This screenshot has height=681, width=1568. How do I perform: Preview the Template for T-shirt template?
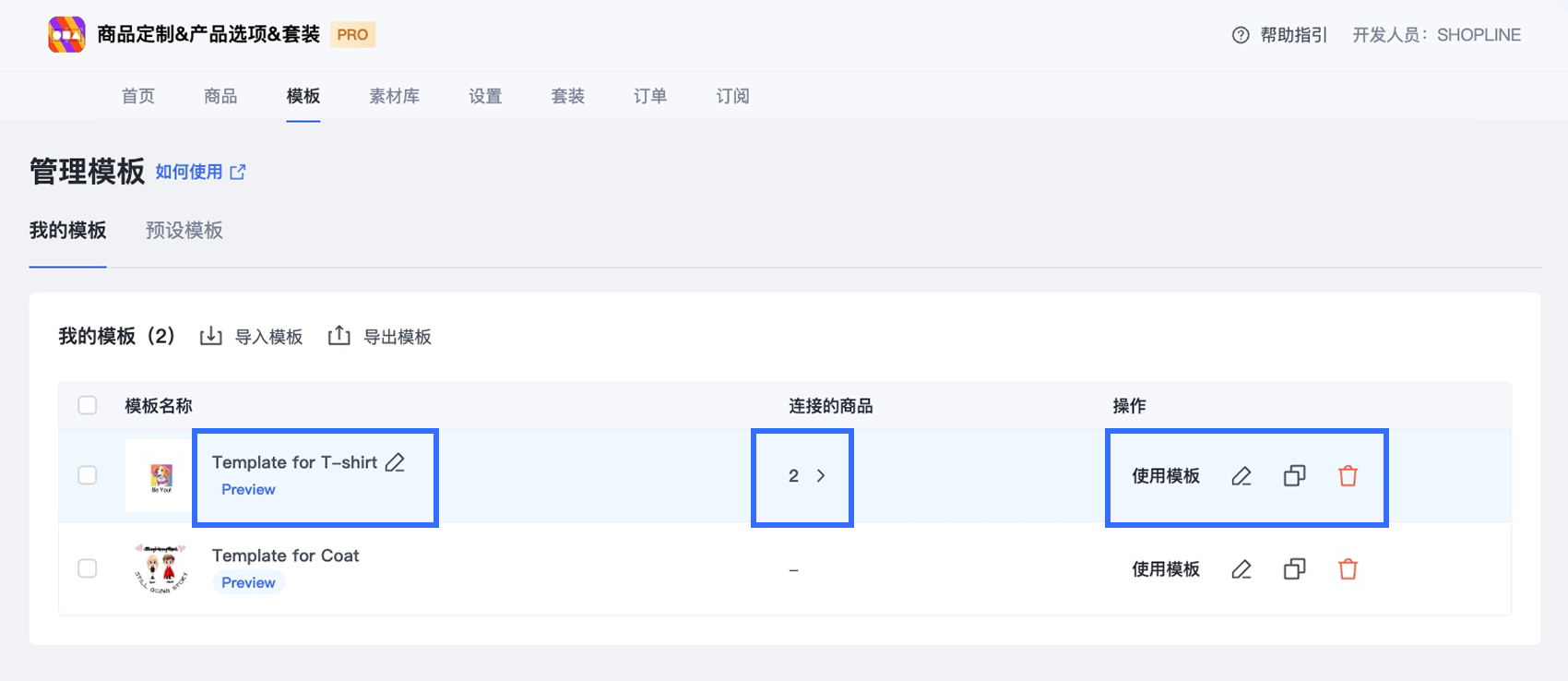(x=248, y=490)
